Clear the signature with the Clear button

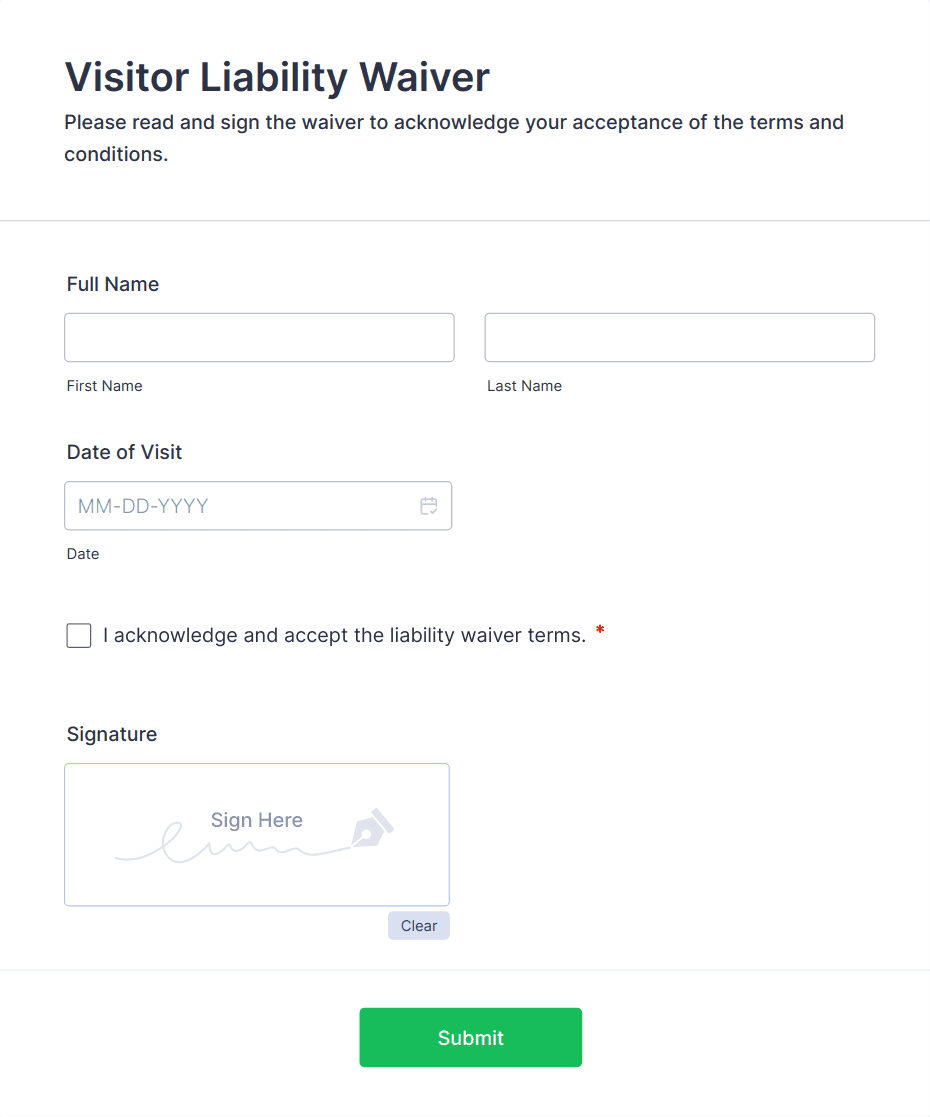(x=418, y=926)
